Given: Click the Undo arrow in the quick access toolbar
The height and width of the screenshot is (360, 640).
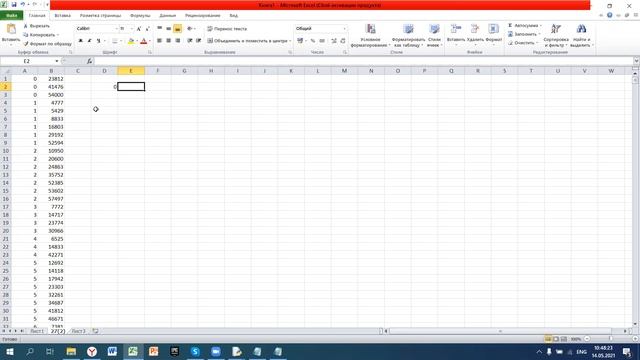Looking at the screenshot, I should [x=23, y=4].
